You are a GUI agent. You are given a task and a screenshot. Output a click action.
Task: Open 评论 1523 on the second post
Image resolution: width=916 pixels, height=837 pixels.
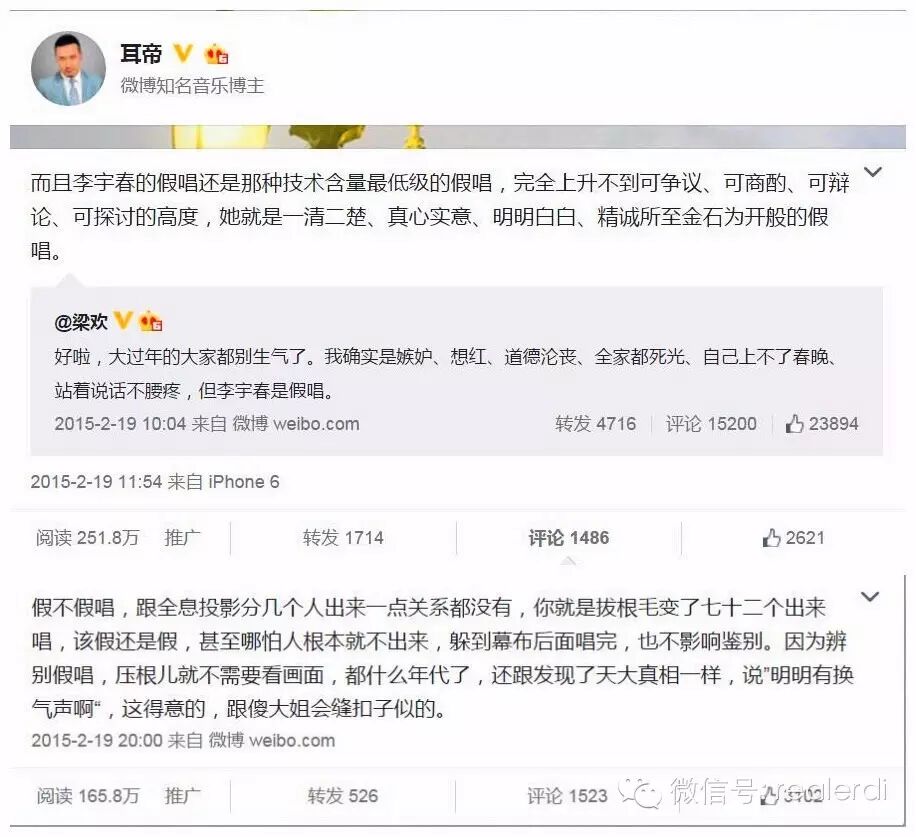click(567, 796)
